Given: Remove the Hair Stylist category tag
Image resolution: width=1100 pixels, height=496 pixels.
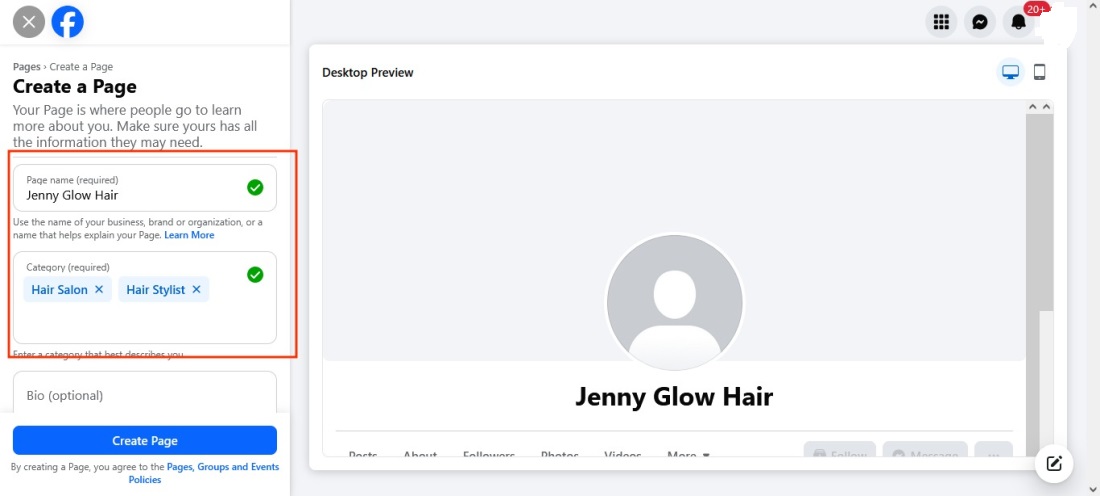Looking at the screenshot, I should (x=196, y=290).
